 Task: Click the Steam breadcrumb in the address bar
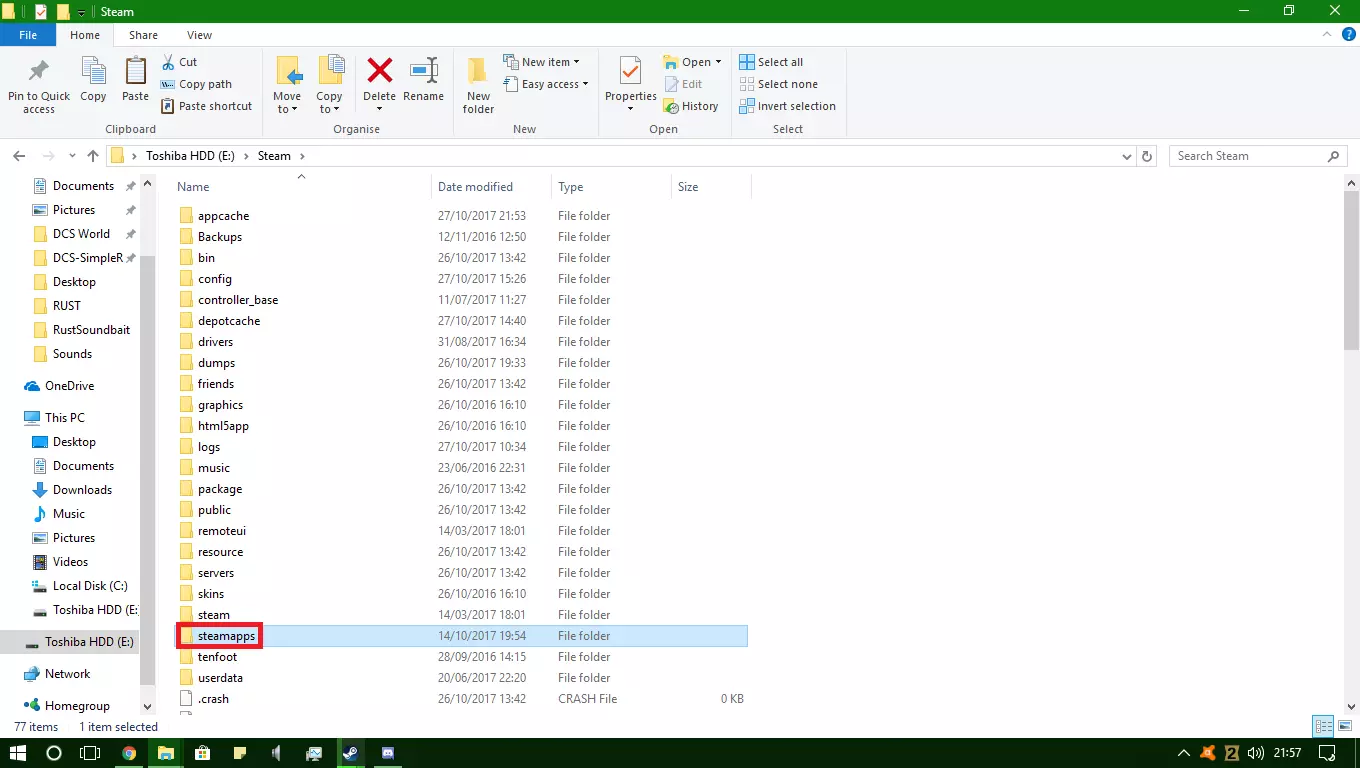point(274,156)
